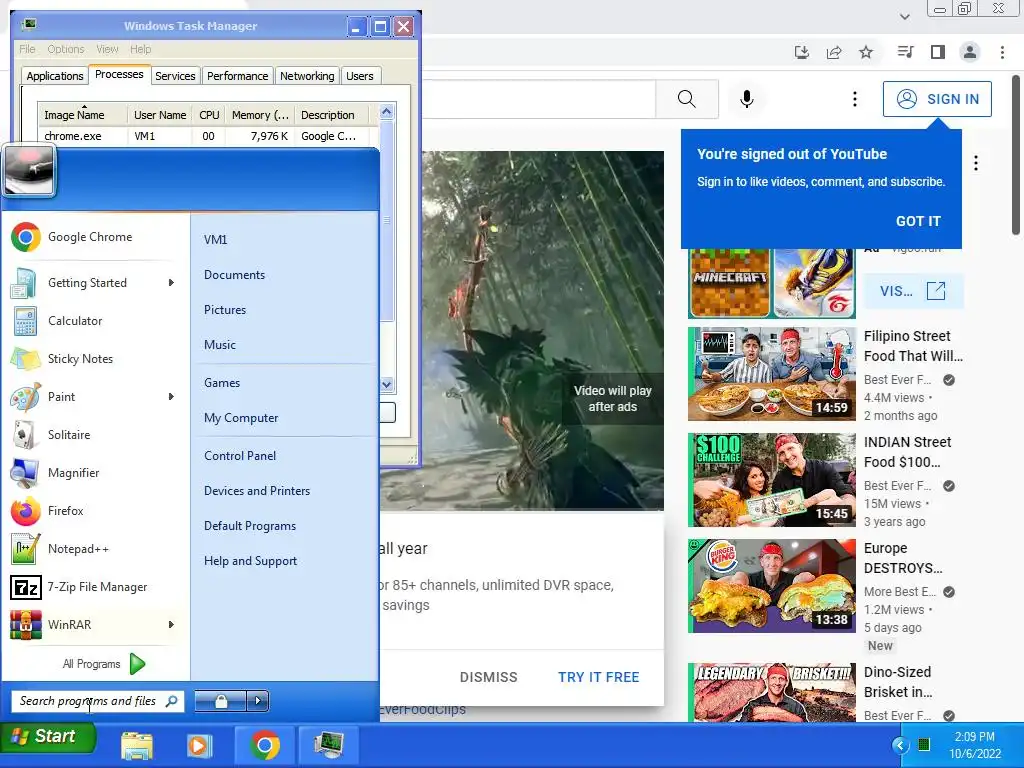The image size is (1024, 768).
Task: Switch to Networking tab in Task Manager
Action: pos(307,76)
